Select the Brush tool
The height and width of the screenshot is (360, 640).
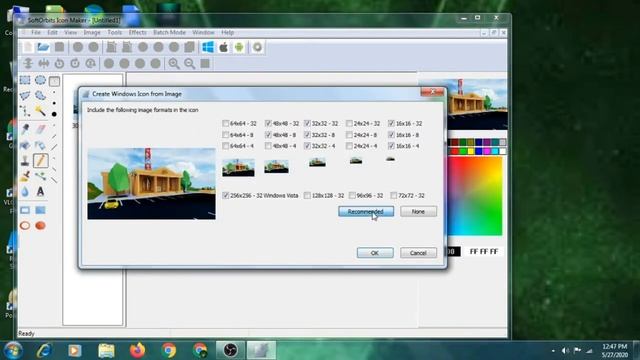[x=25, y=176]
